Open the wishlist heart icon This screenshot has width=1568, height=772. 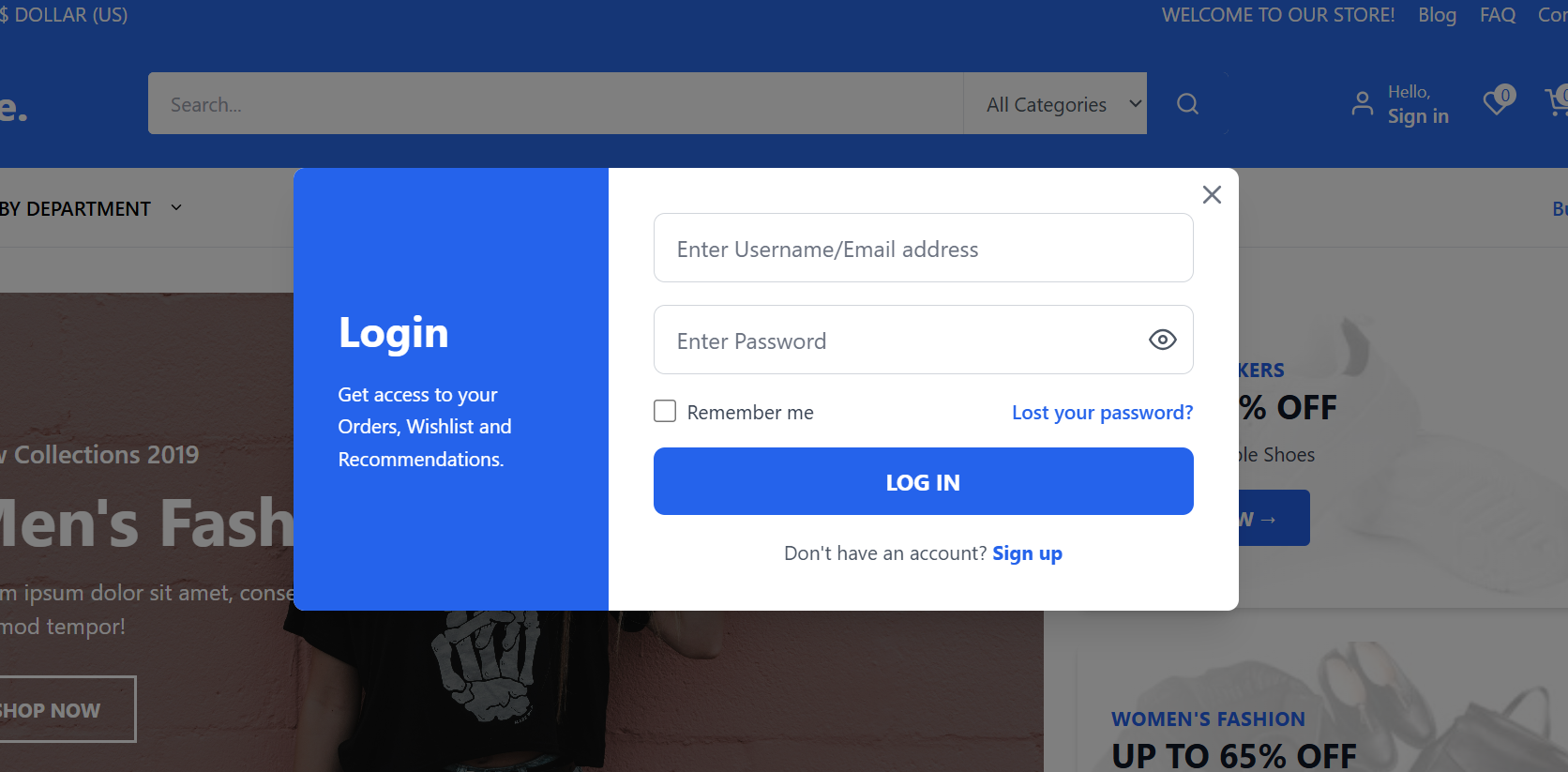point(1497,101)
